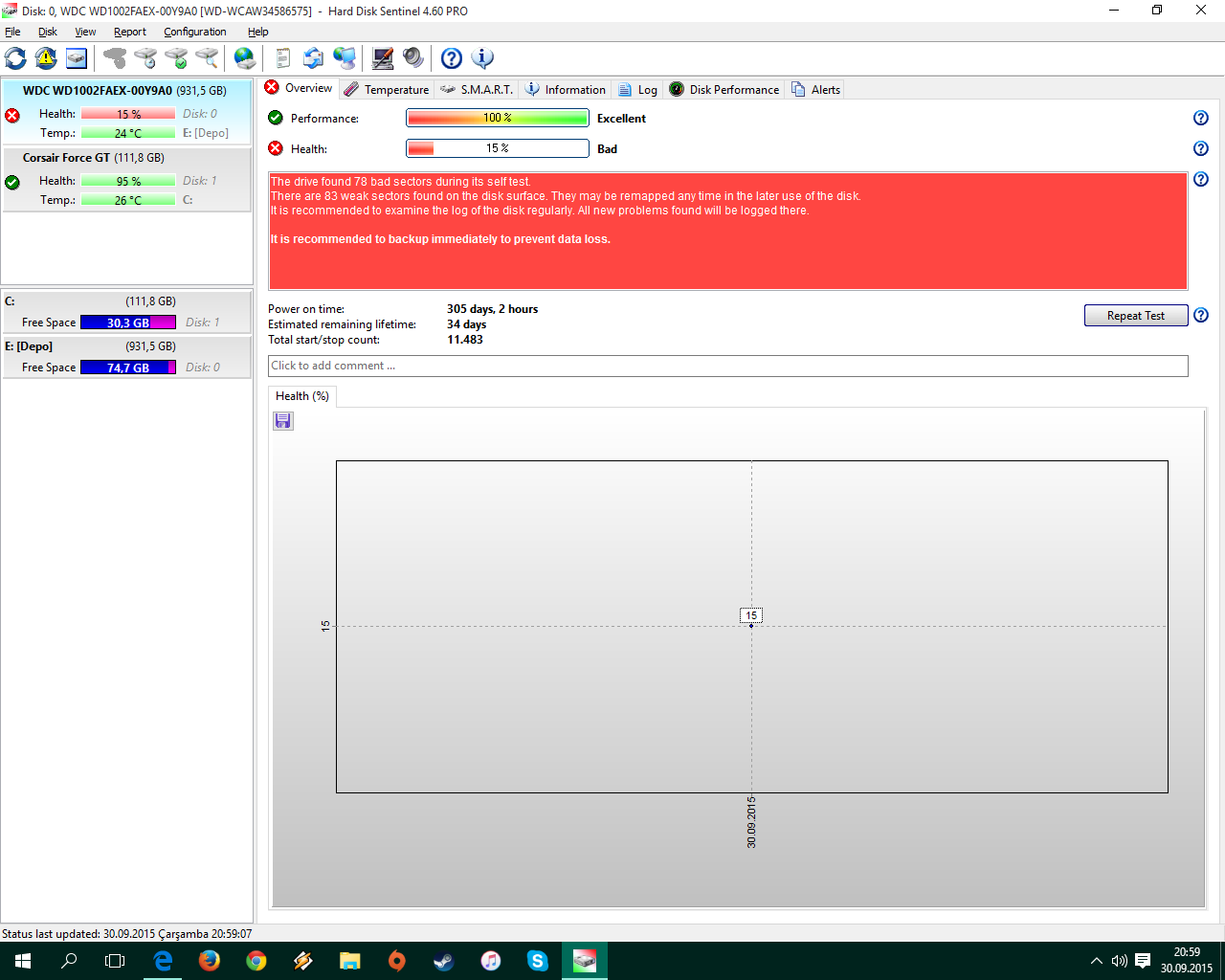Click the Corsair Force GT 95 % health bar
Screen dimensions: 1225x980
pyautogui.click(x=128, y=181)
